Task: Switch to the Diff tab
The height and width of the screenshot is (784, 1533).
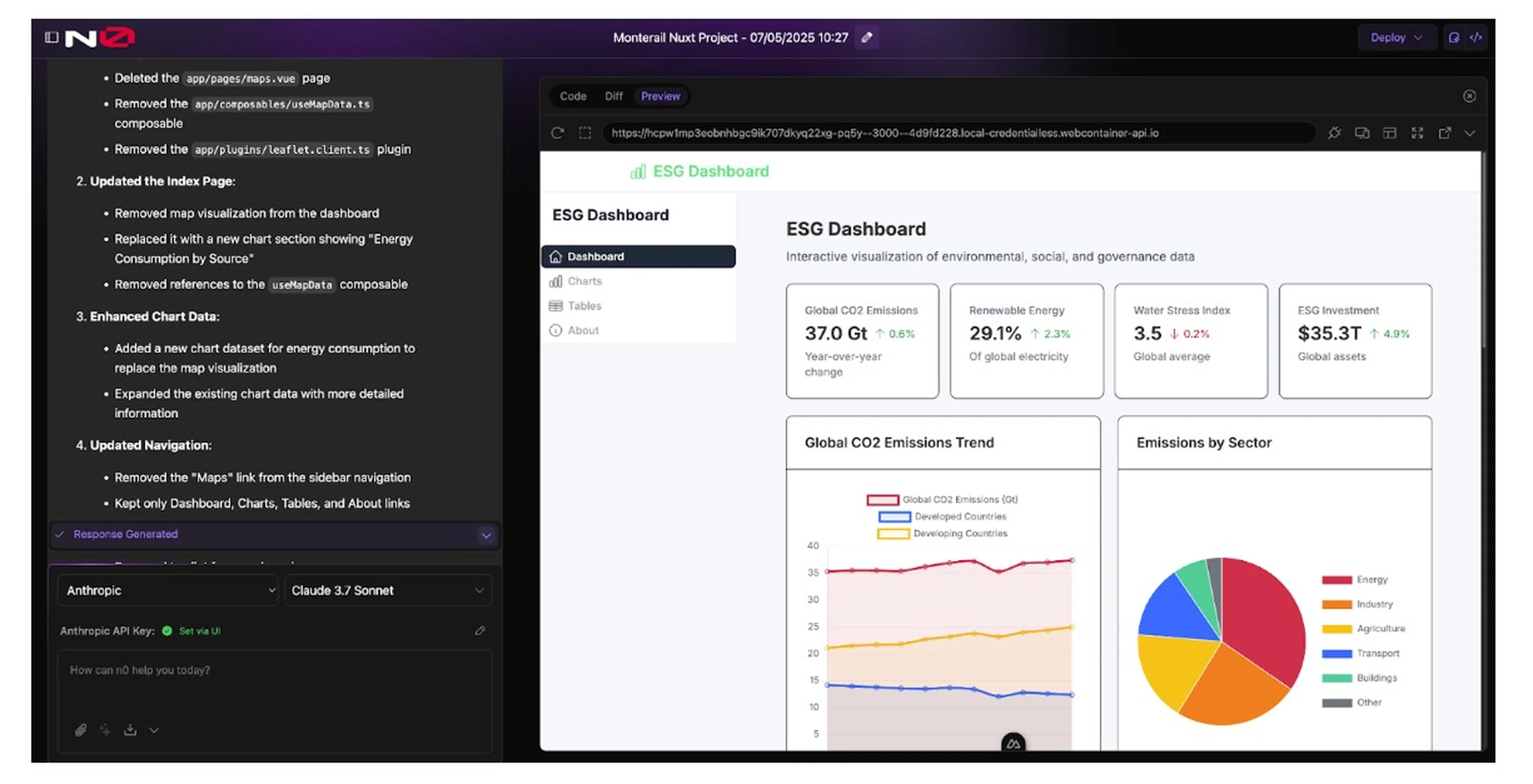Action: tap(613, 96)
